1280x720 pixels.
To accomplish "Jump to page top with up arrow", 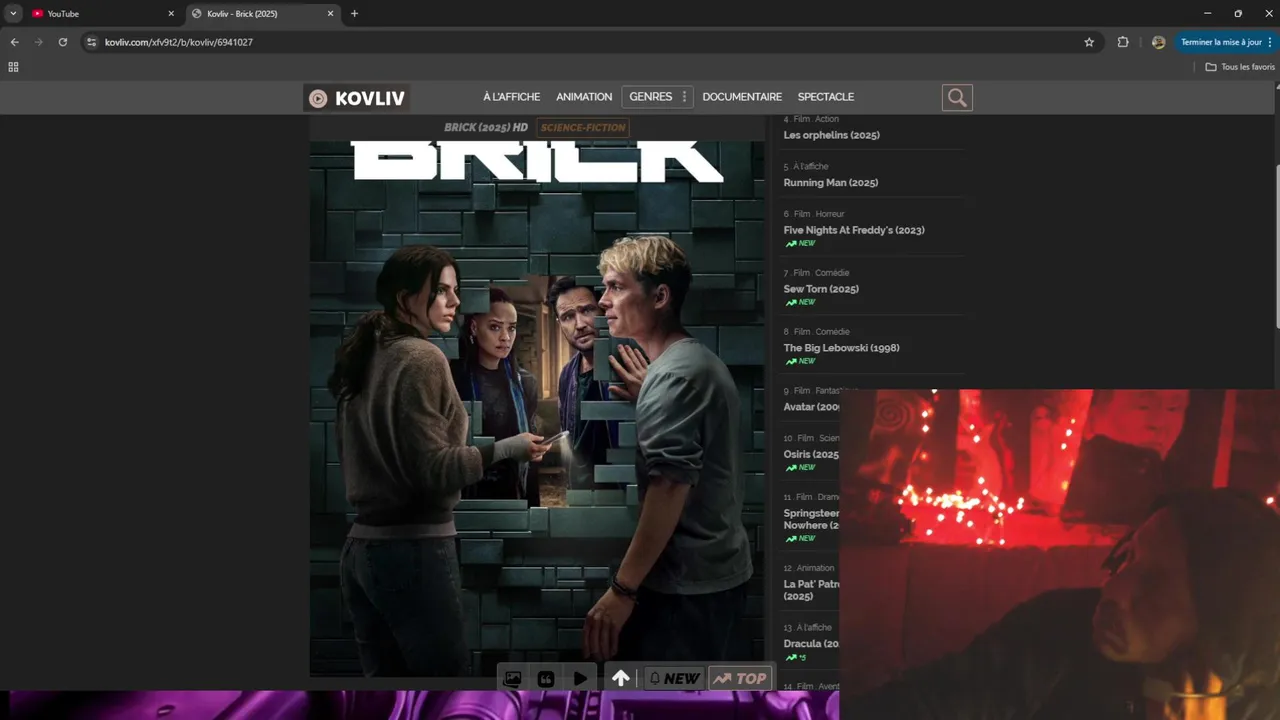I will click(x=621, y=678).
